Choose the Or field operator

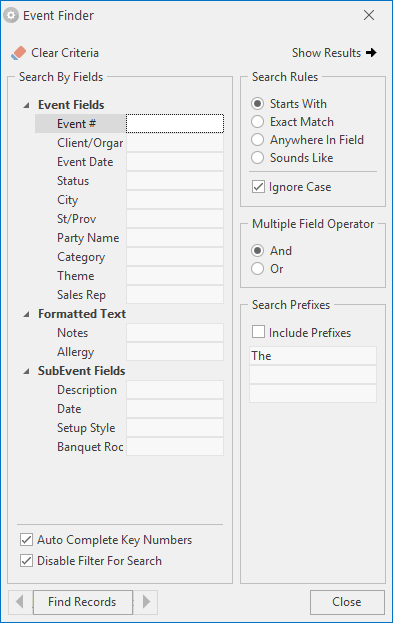coord(257,269)
